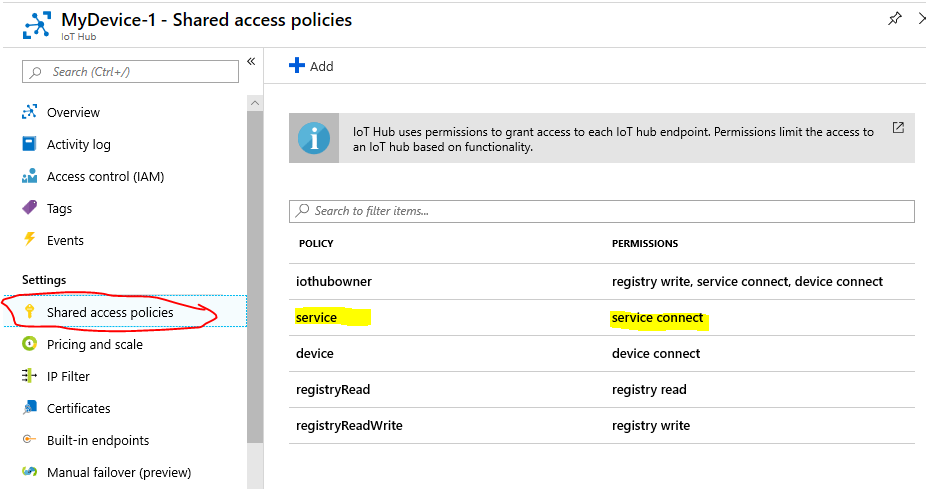Image resolution: width=926 pixels, height=489 pixels.
Task: Click the Activity log book icon
Action: click(x=29, y=144)
